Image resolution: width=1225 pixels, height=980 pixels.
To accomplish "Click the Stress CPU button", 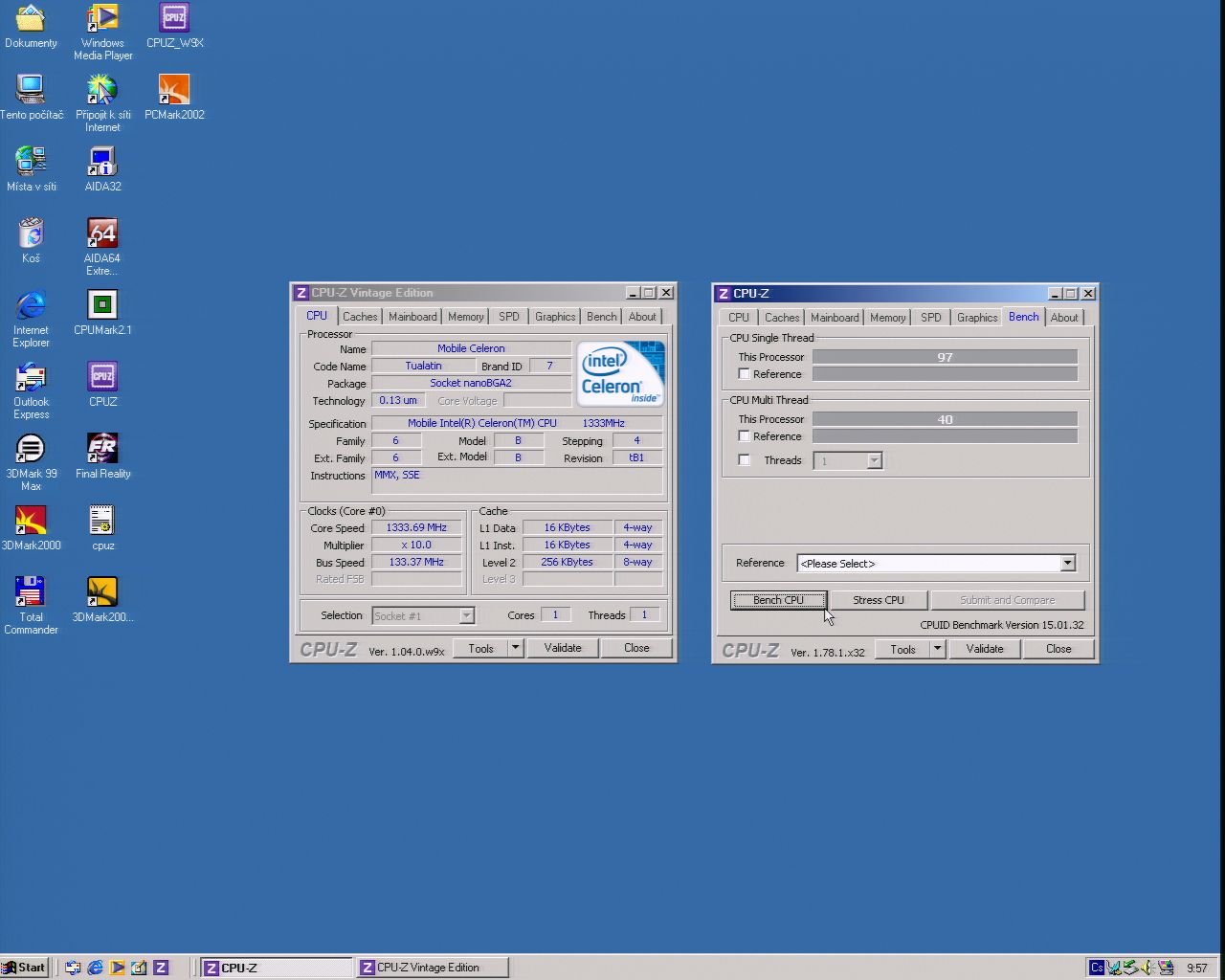I will pyautogui.click(x=878, y=600).
